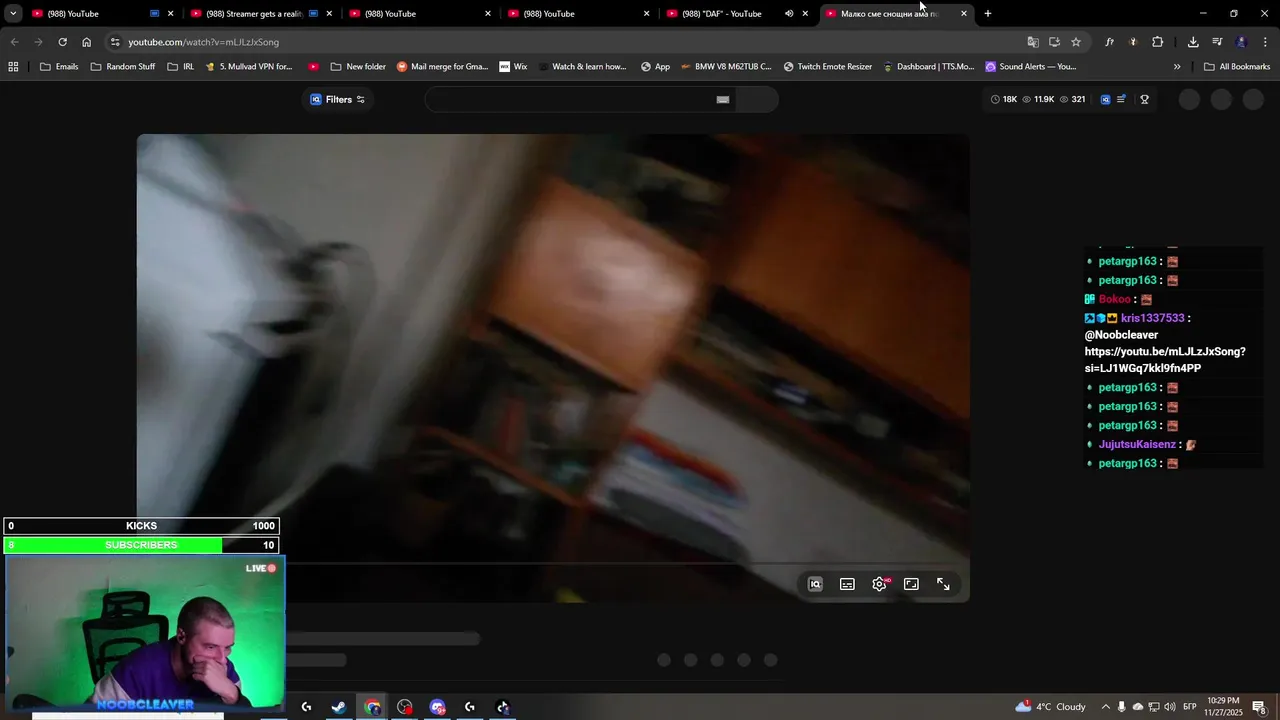Open the media control playlist icon
Screen dimensions: 1280x720
[1217, 42]
